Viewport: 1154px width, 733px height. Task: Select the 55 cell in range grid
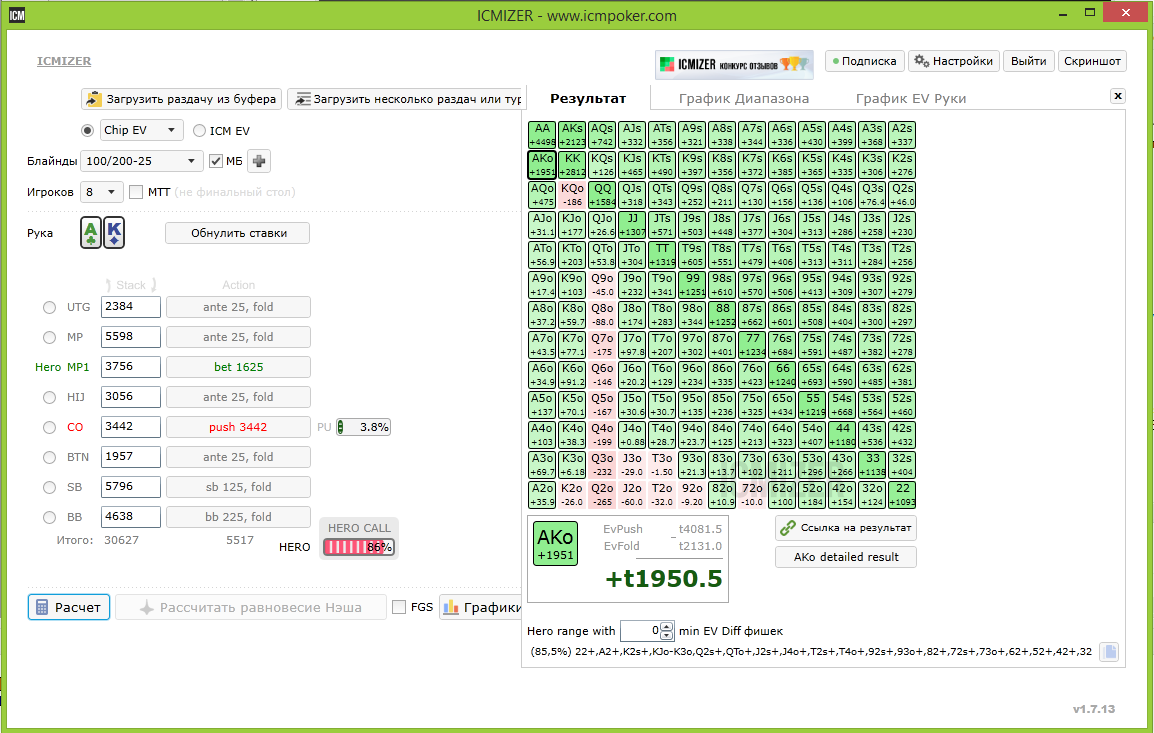click(813, 406)
